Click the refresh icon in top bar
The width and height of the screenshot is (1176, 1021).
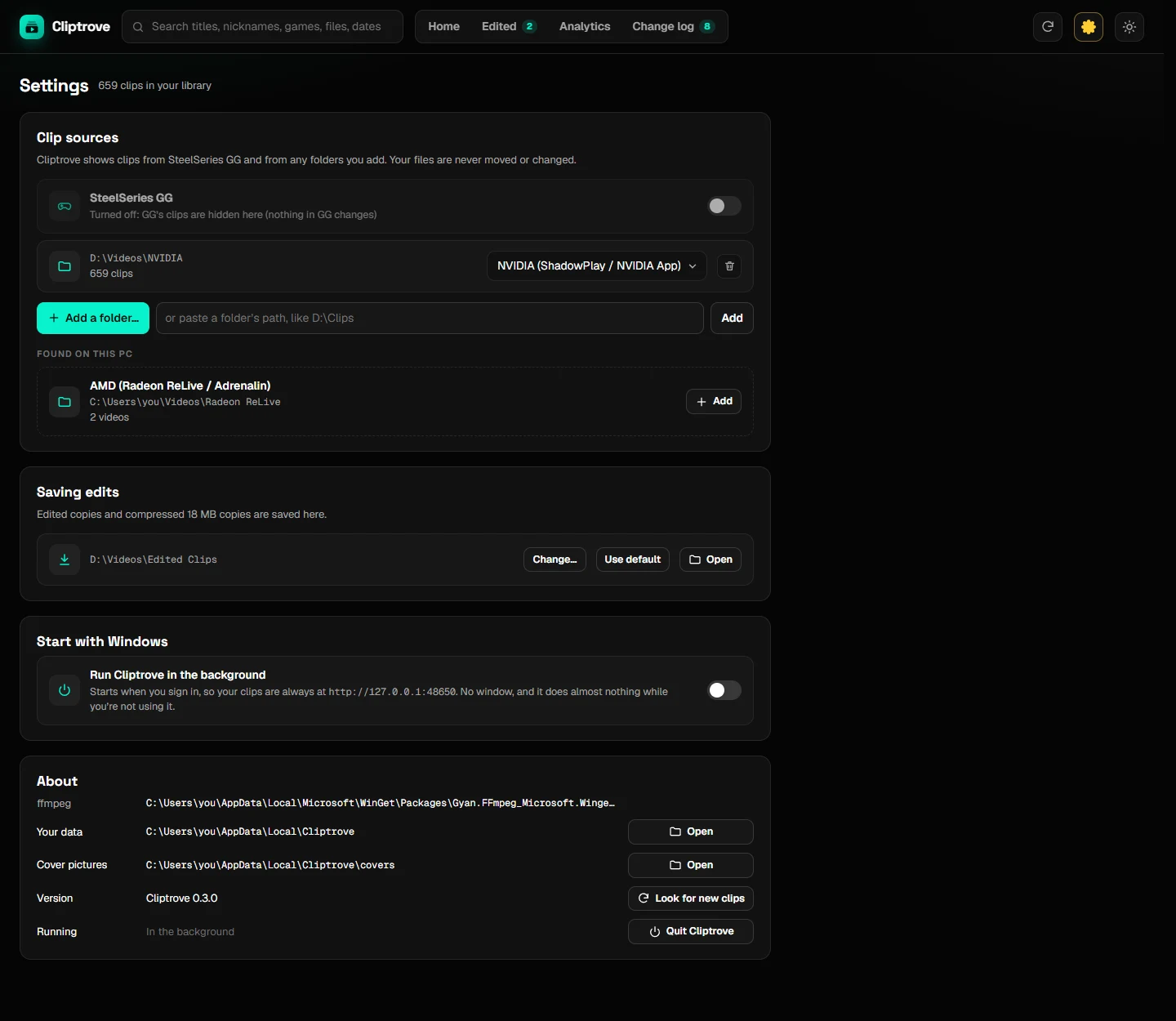1048,27
